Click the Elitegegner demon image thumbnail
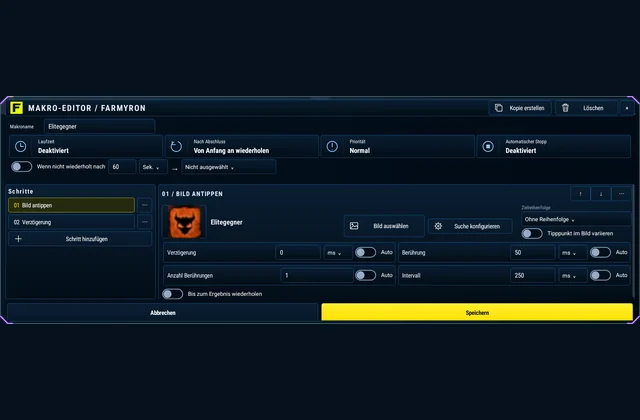 point(184,222)
